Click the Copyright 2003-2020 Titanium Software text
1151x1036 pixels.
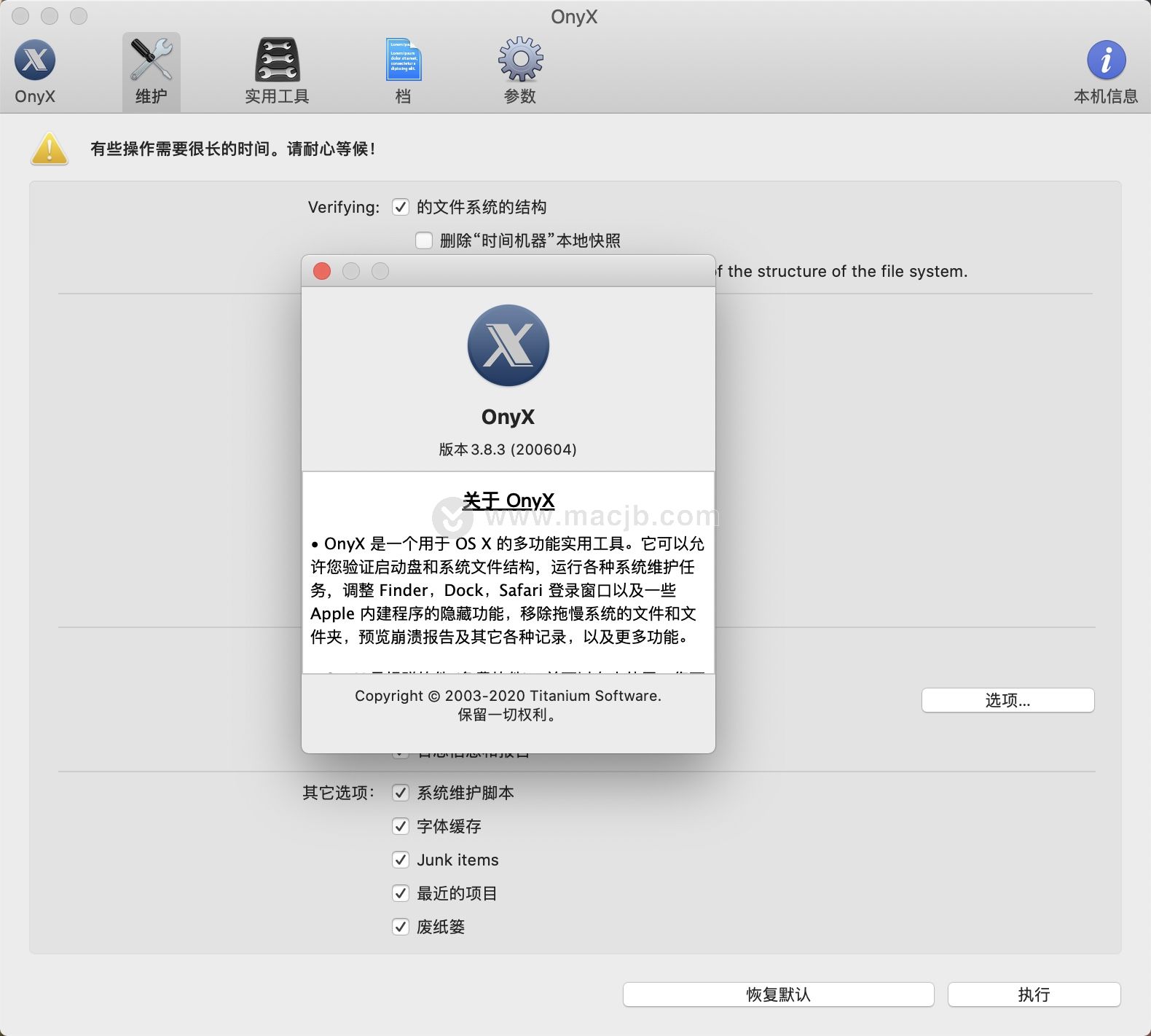(508, 696)
